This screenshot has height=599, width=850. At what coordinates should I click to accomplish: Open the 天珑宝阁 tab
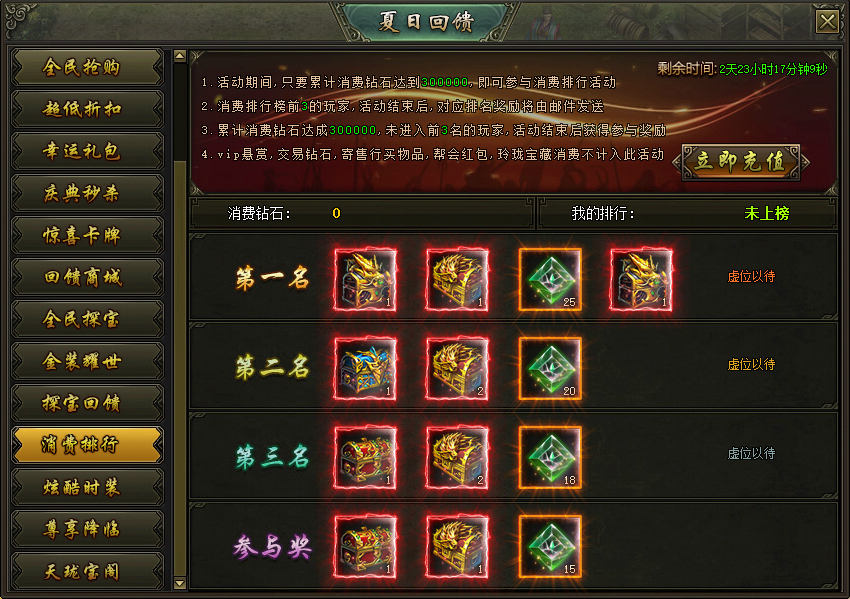coord(87,571)
